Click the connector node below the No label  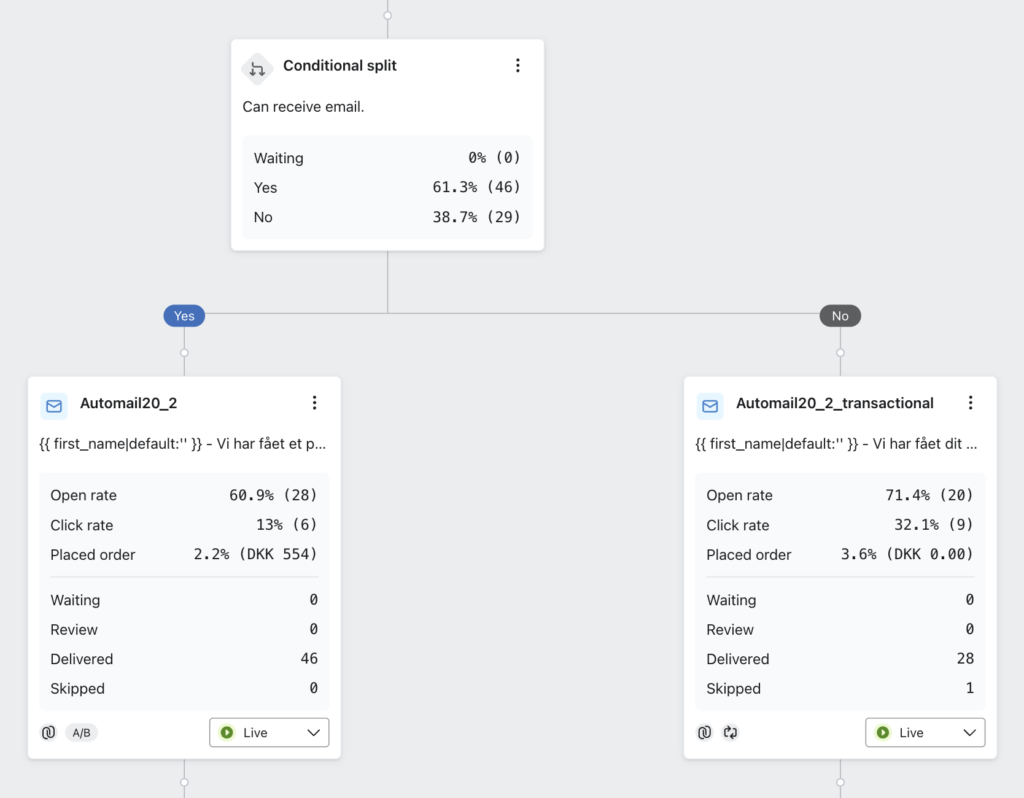coord(840,352)
